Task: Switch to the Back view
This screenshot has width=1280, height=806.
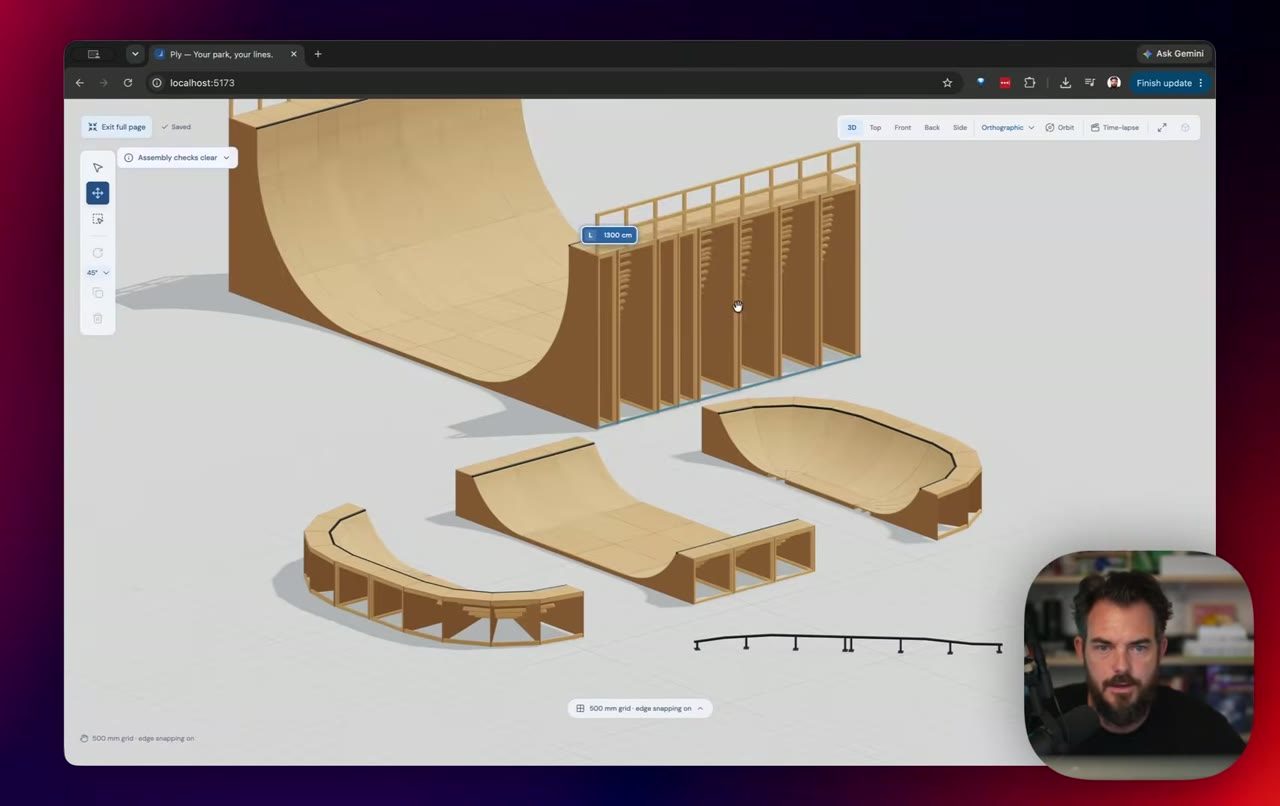Action: (932, 128)
